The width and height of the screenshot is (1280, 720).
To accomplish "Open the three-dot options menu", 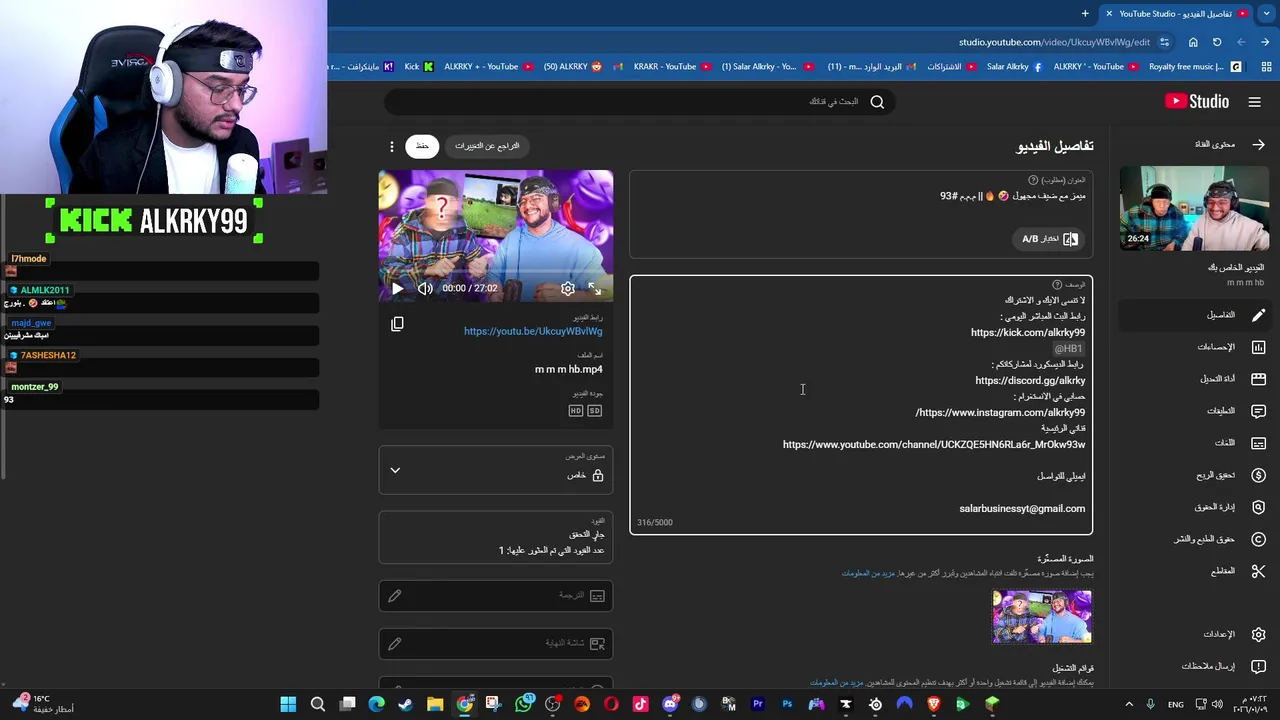I will coord(392,146).
